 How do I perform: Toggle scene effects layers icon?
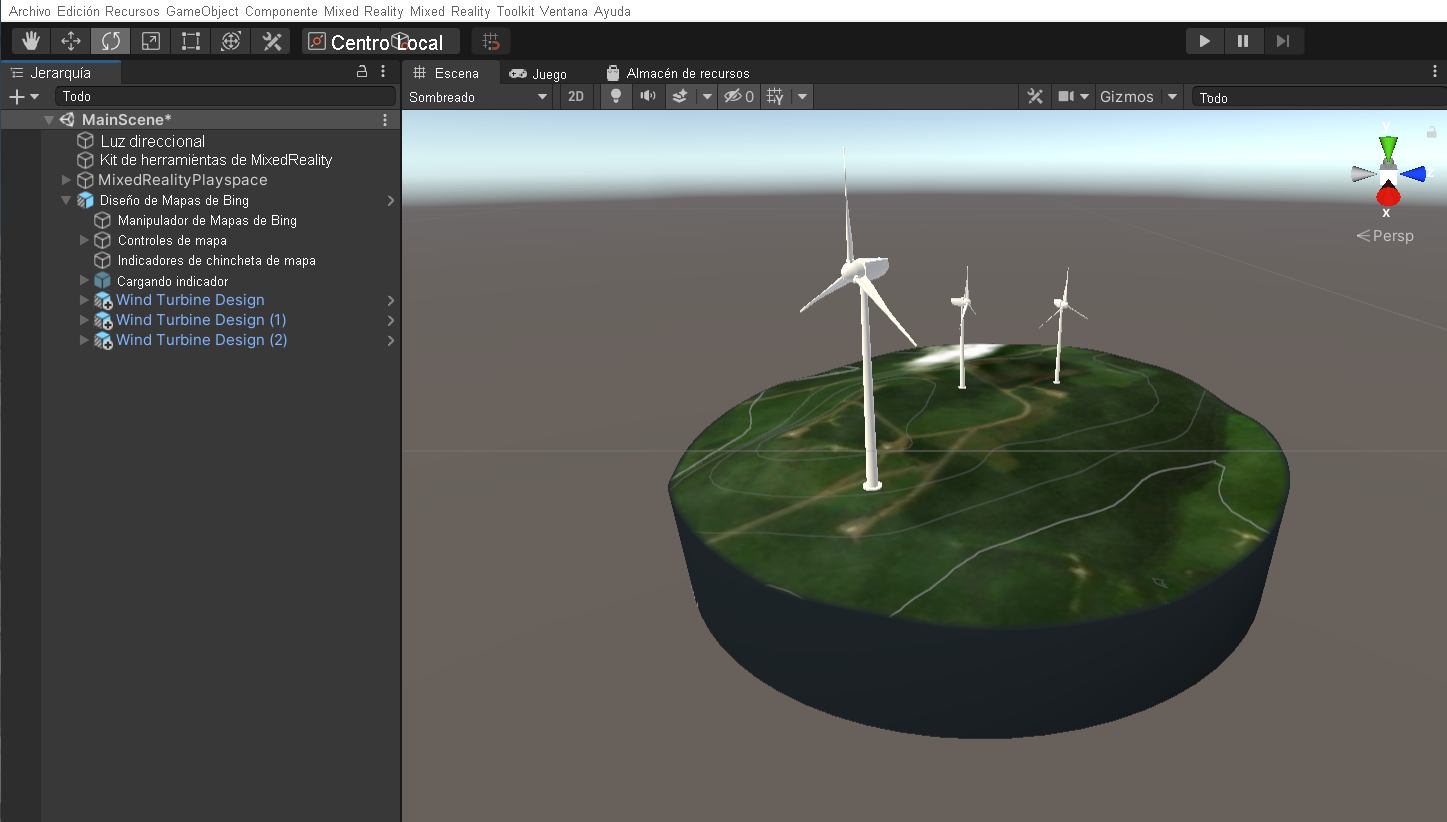pos(680,97)
